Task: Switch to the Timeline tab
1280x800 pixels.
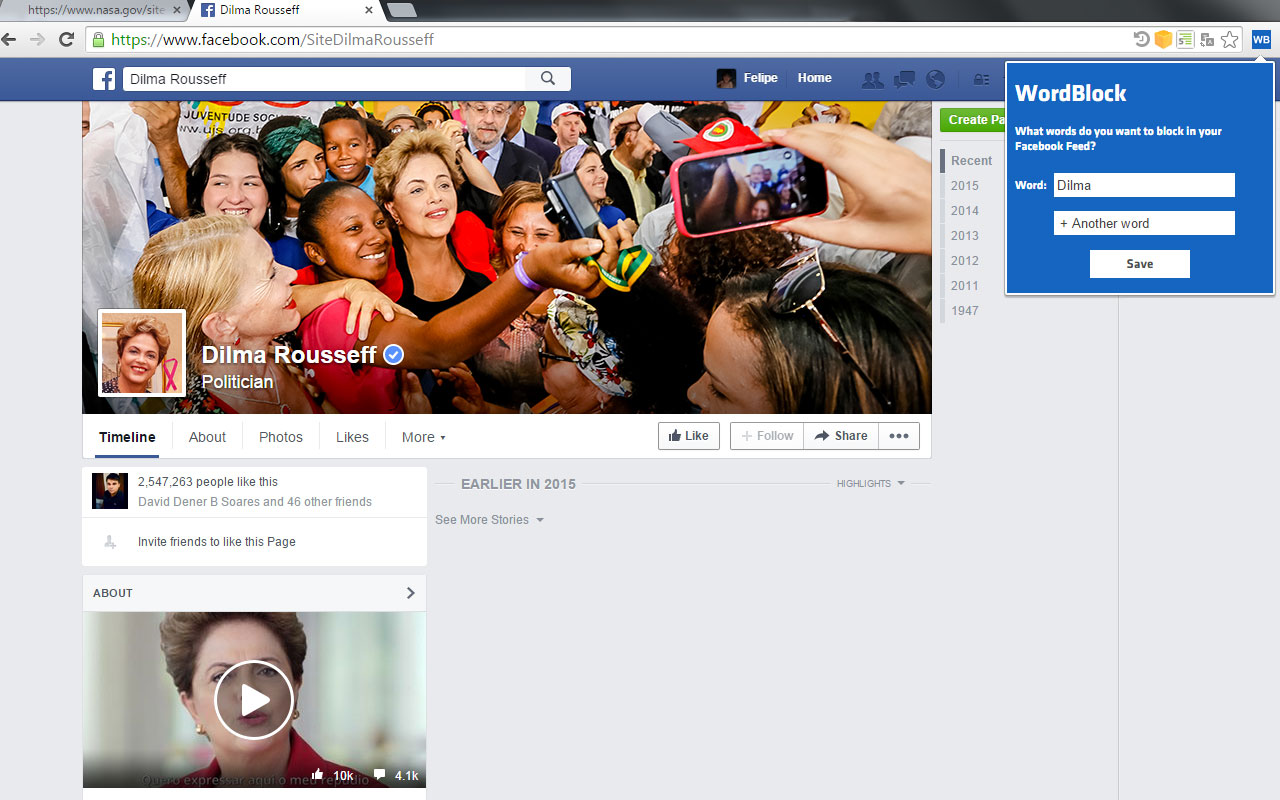Action: 127,437
